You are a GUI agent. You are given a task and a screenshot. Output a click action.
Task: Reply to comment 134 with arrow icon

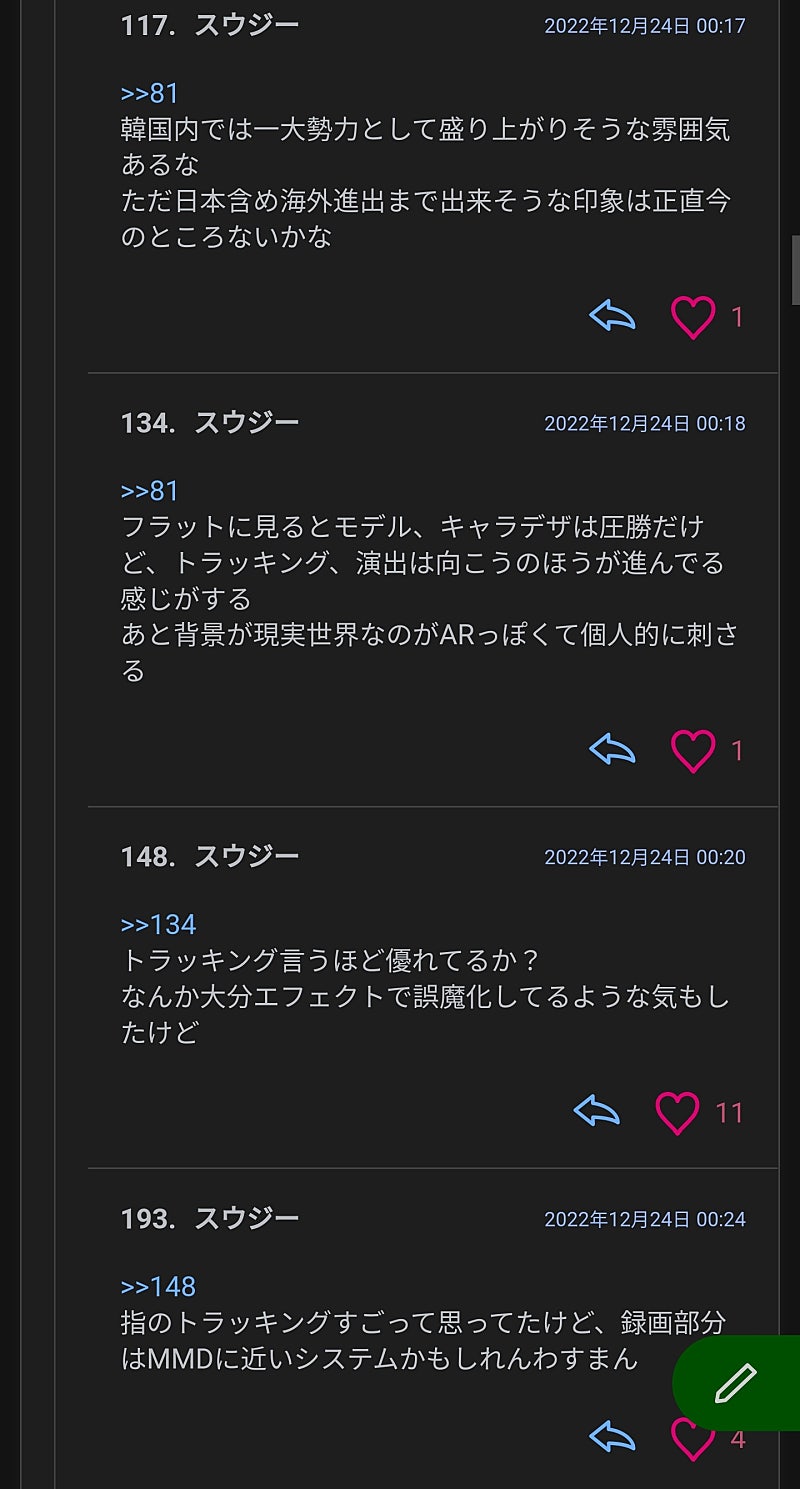click(x=613, y=750)
